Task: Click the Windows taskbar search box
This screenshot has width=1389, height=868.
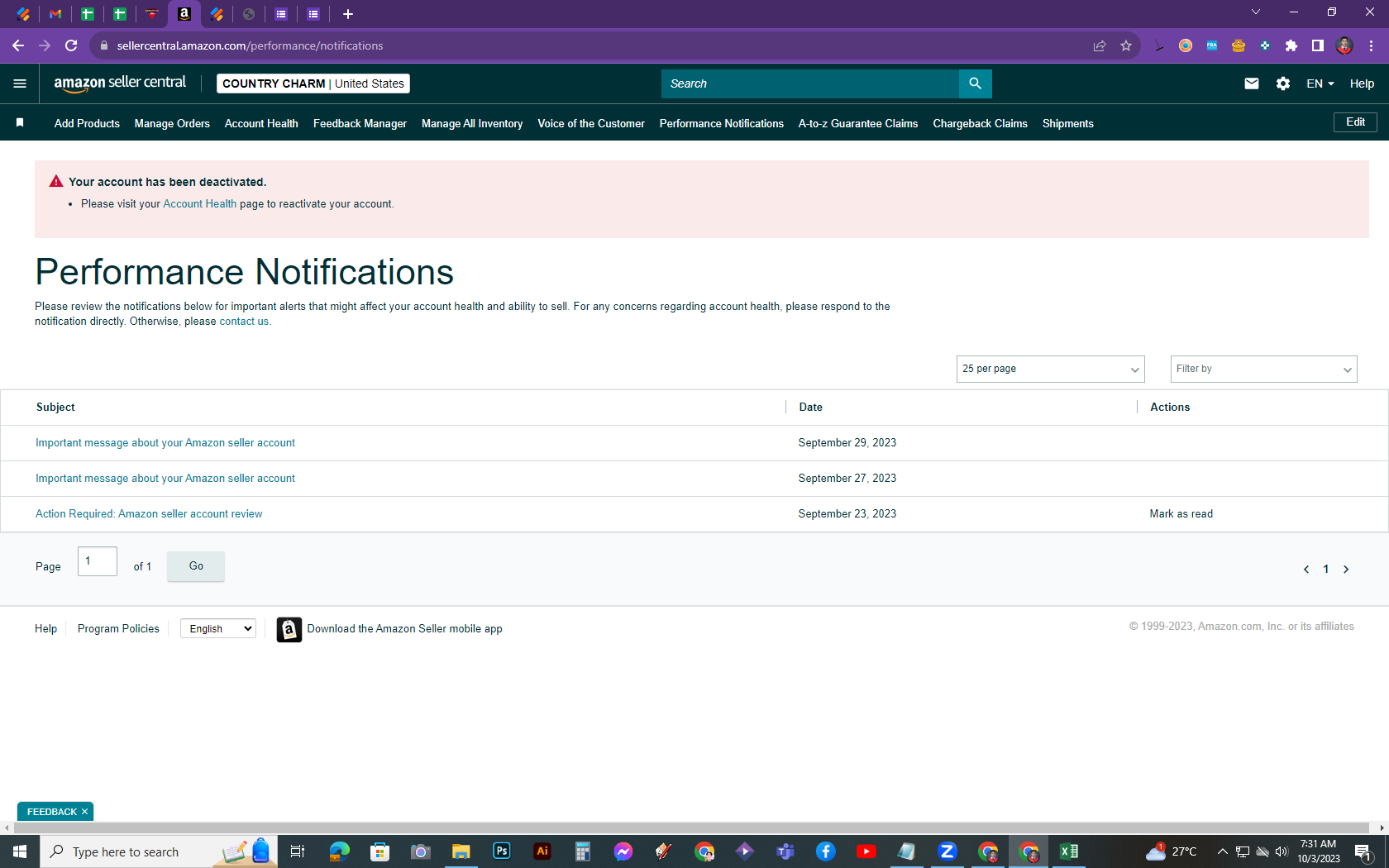Action: coord(157,851)
